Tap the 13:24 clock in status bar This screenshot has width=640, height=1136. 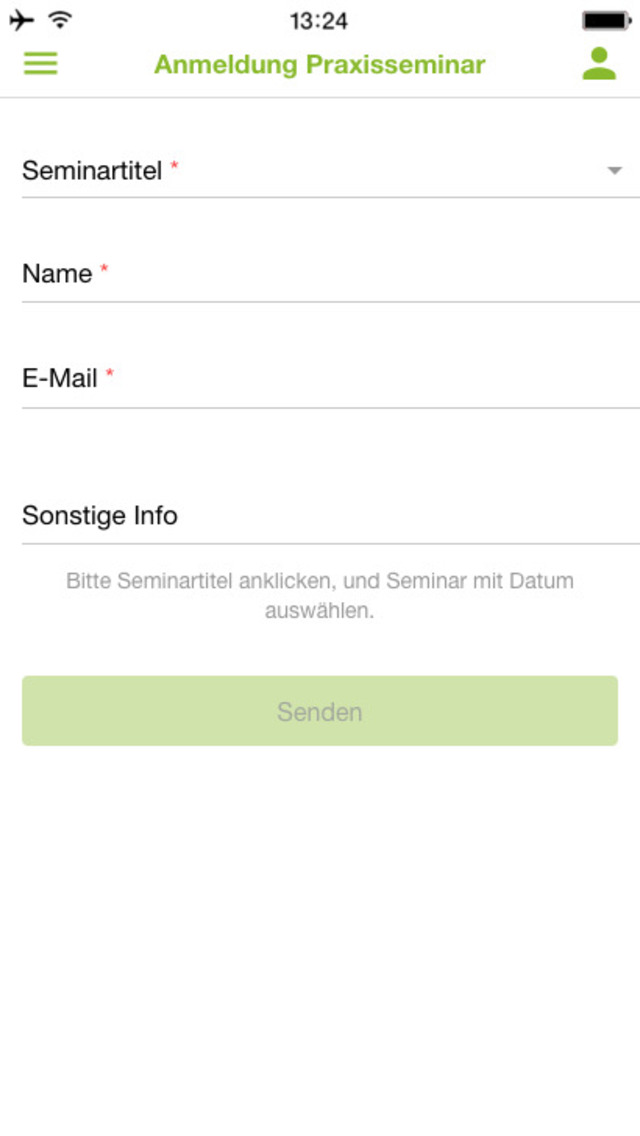(319, 20)
